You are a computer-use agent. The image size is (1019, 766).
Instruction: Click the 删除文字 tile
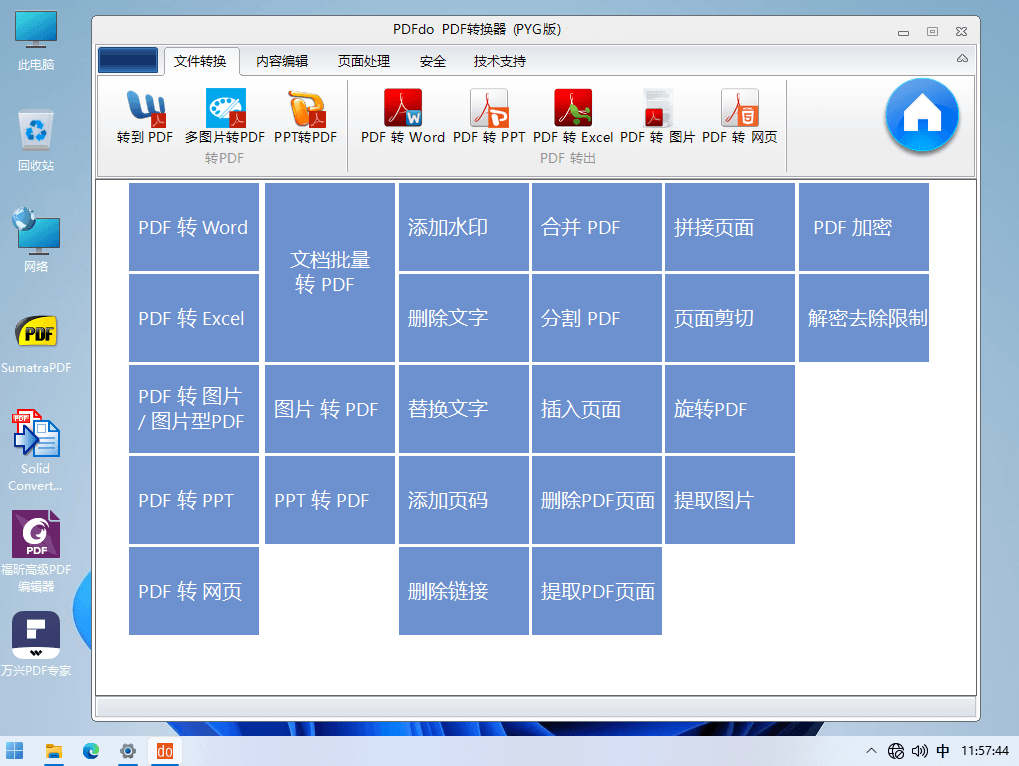[x=463, y=318]
